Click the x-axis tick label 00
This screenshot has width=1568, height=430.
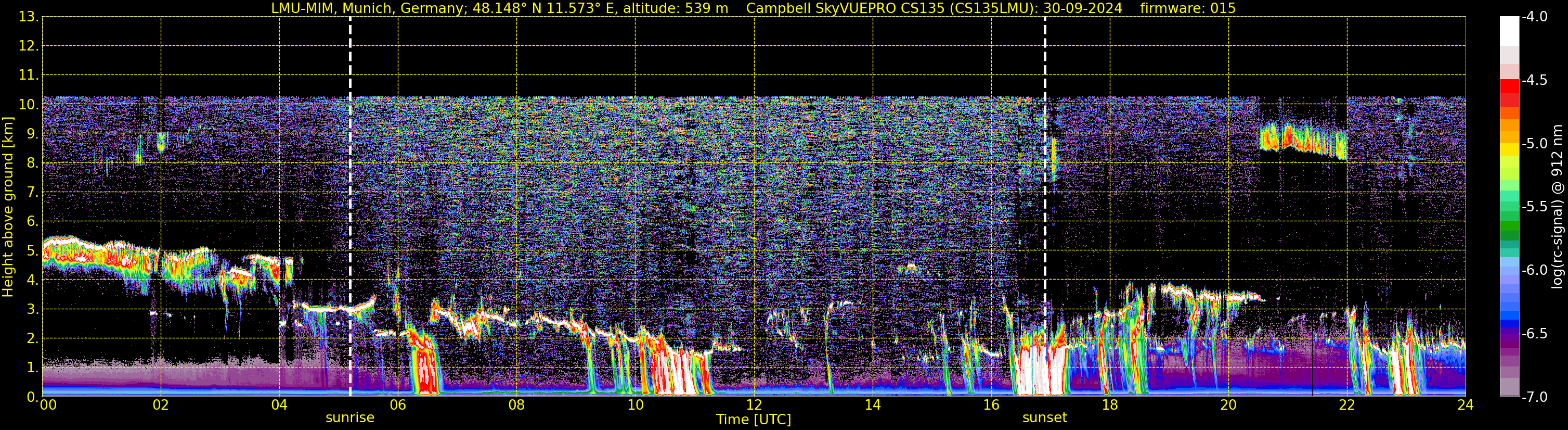pyautogui.click(x=48, y=405)
